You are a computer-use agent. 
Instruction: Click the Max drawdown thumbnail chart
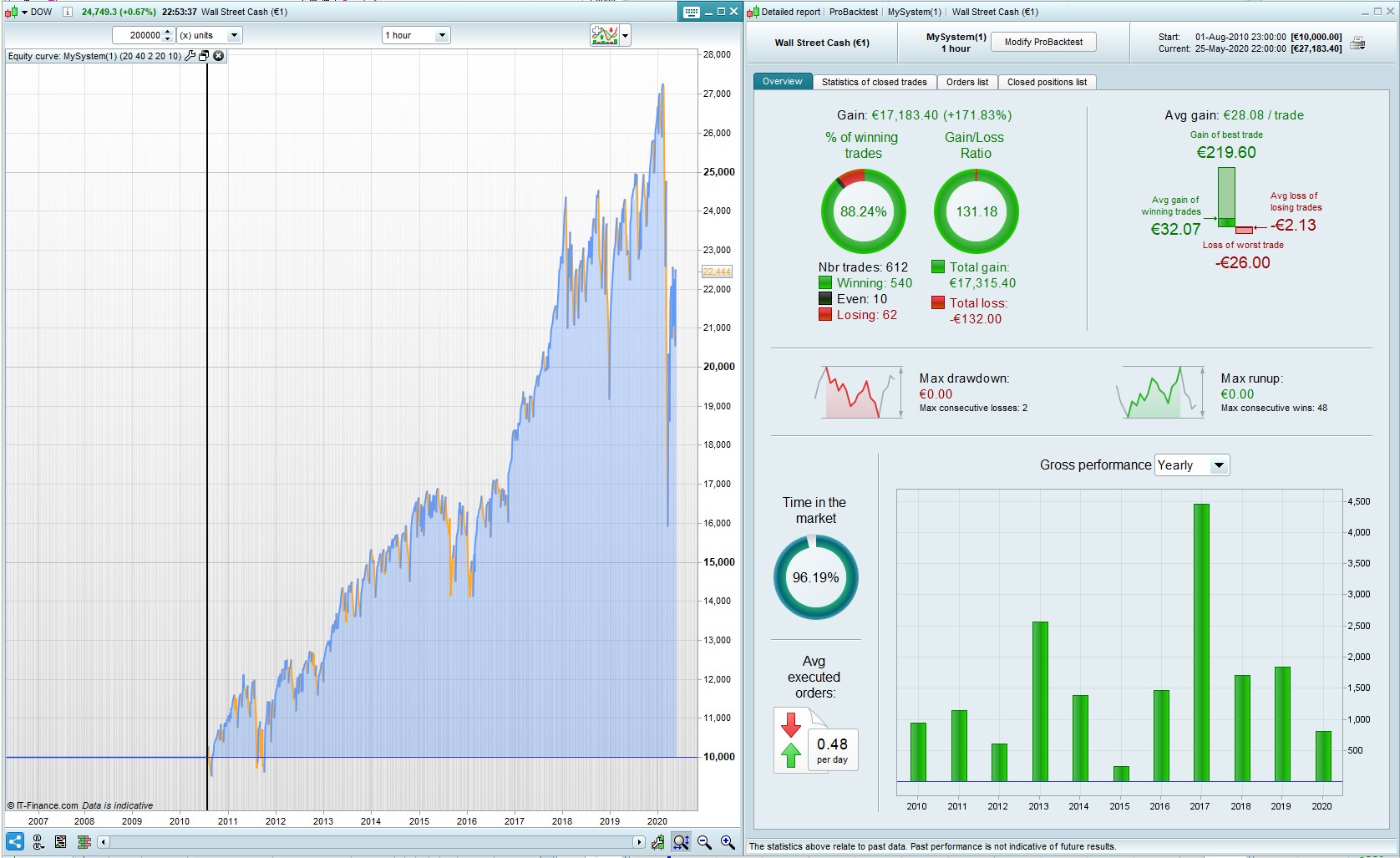859,392
